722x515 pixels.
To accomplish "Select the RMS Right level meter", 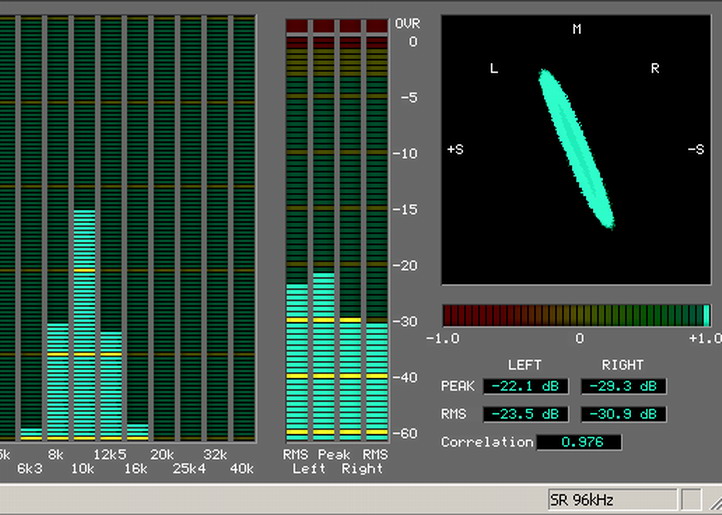I will [375, 380].
